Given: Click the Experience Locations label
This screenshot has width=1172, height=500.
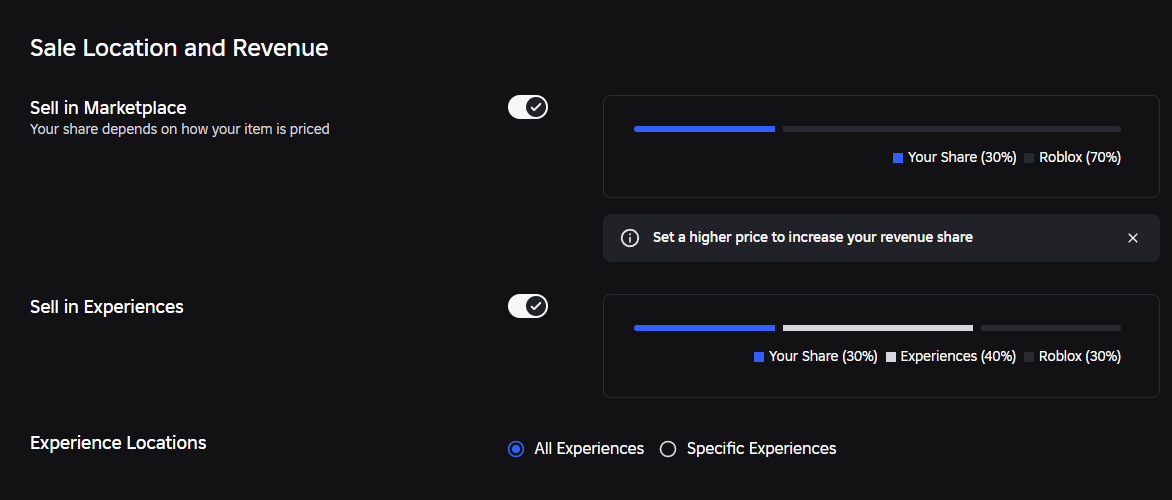Looking at the screenshot, I should (x=118, y=442).
